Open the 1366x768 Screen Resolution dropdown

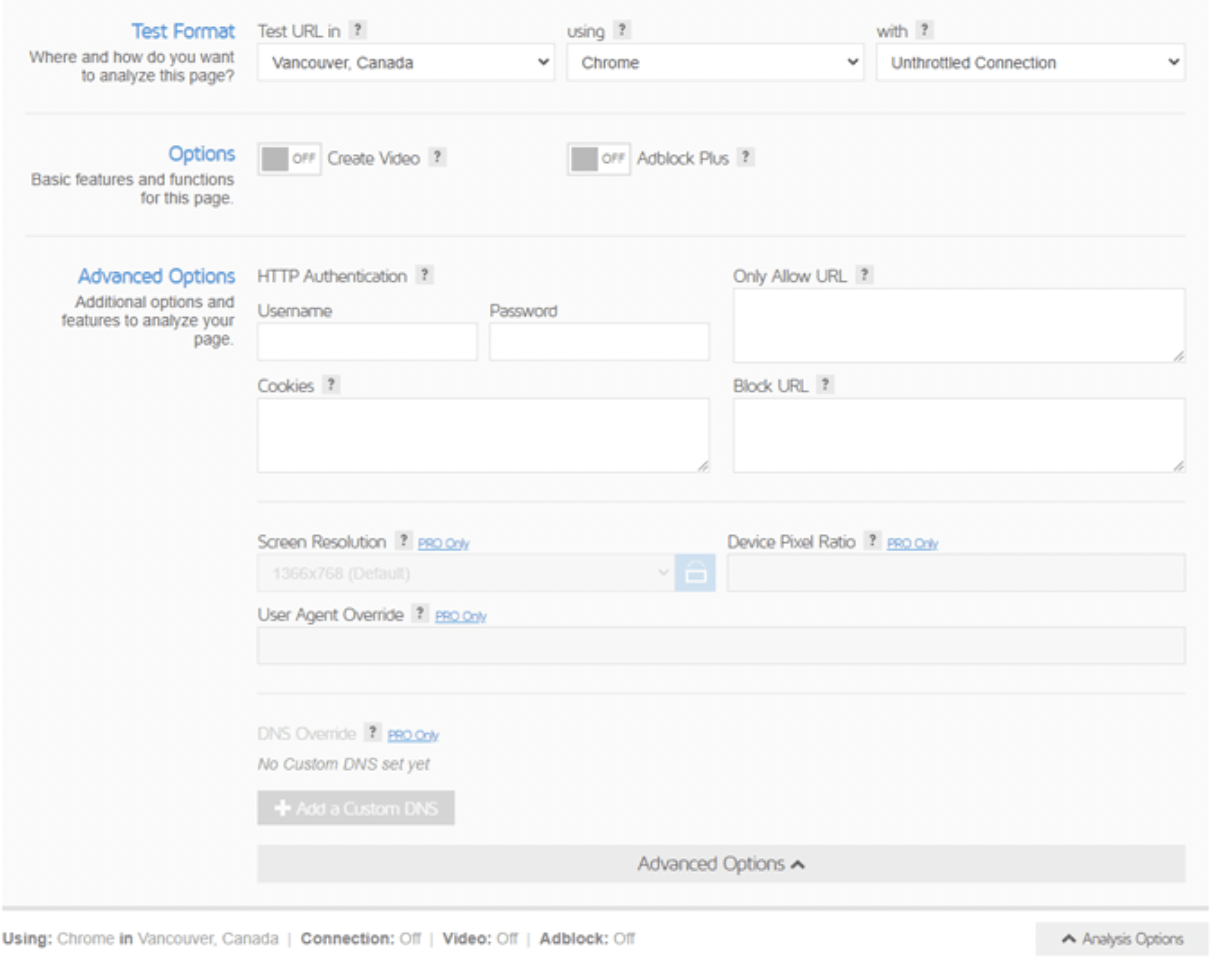pyautogui.click(x=466, y=573)
